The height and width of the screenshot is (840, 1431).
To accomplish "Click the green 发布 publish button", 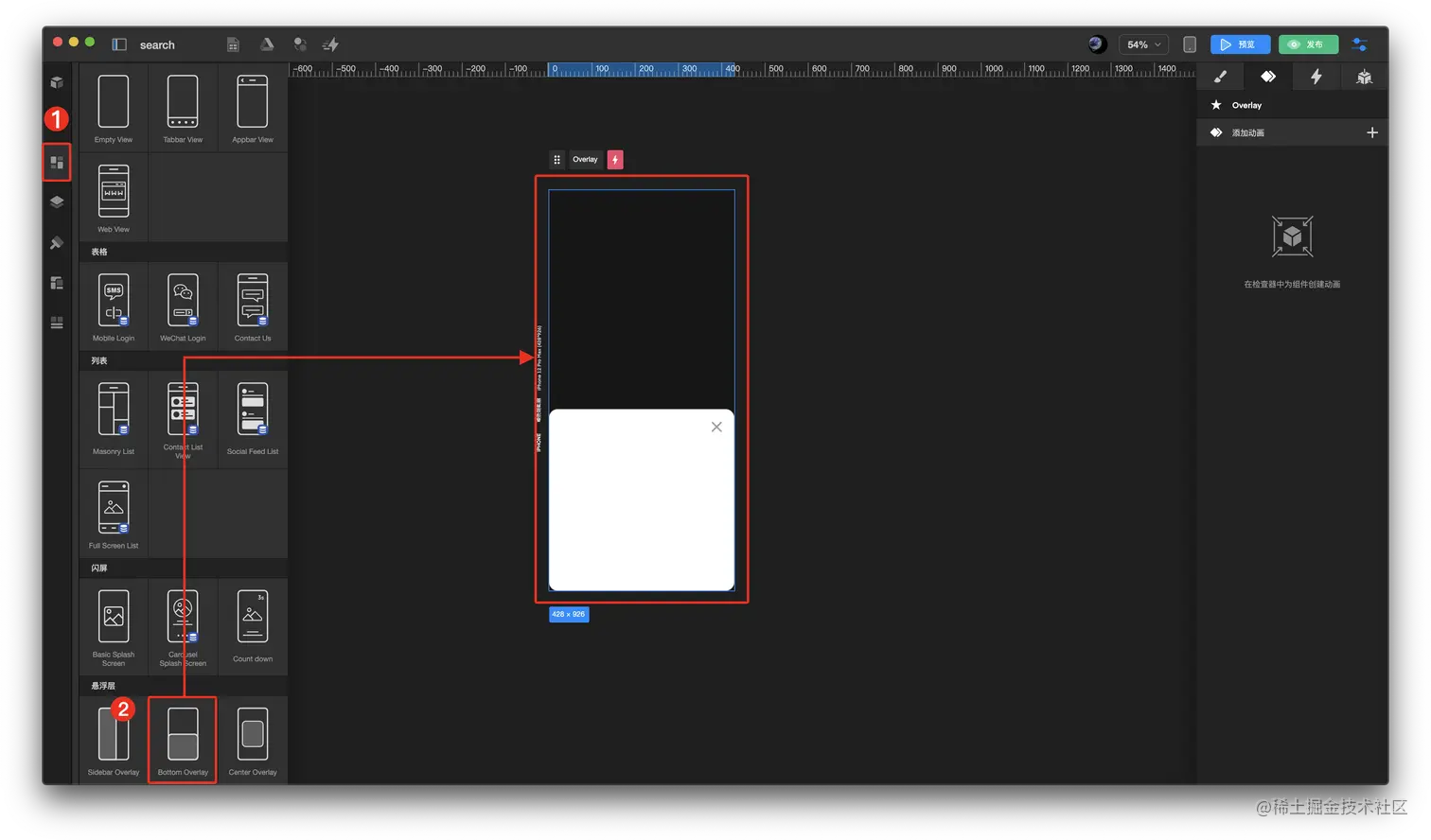I will point(1308,44).
